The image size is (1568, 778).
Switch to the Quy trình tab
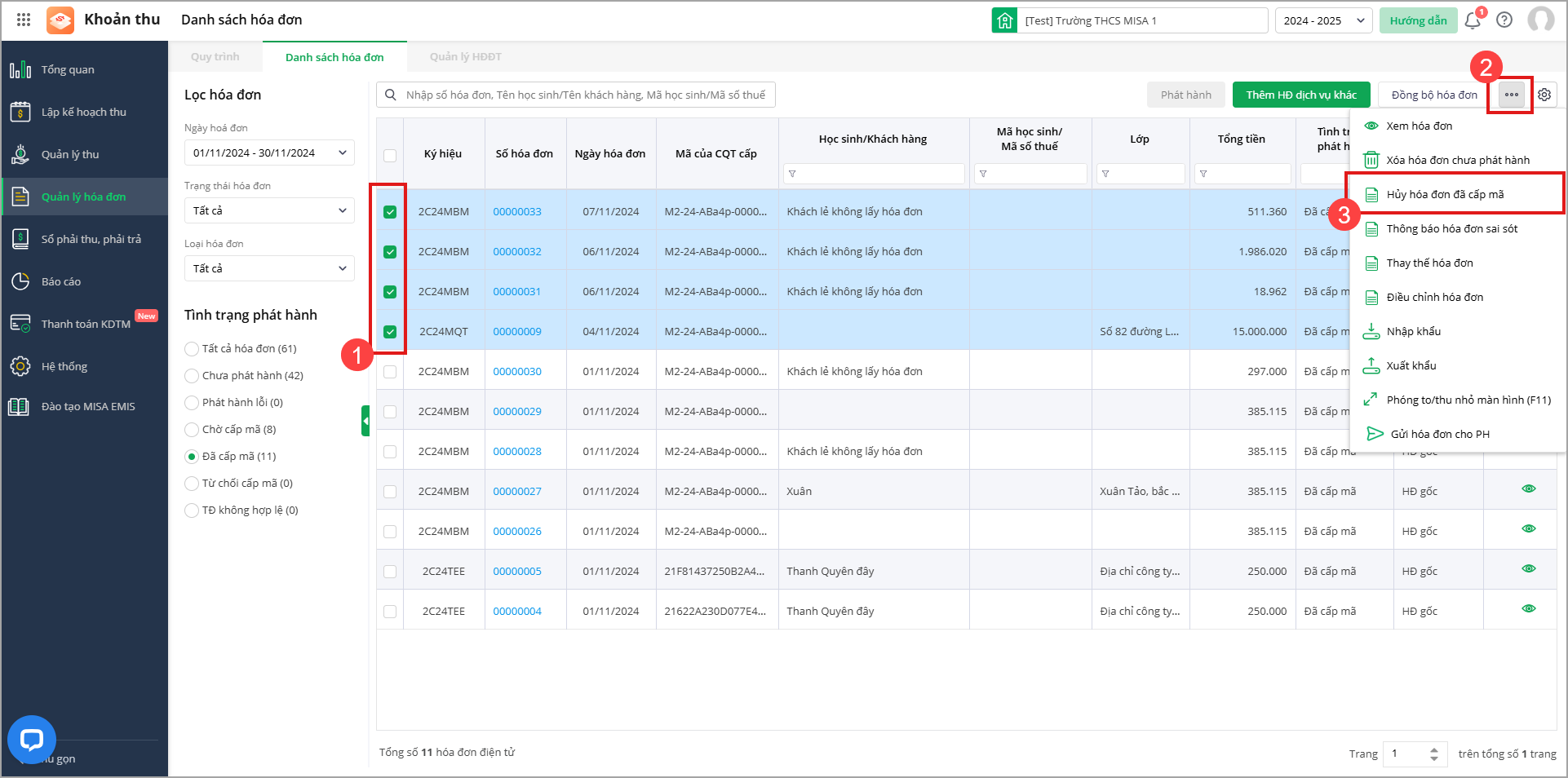point(215,57)
